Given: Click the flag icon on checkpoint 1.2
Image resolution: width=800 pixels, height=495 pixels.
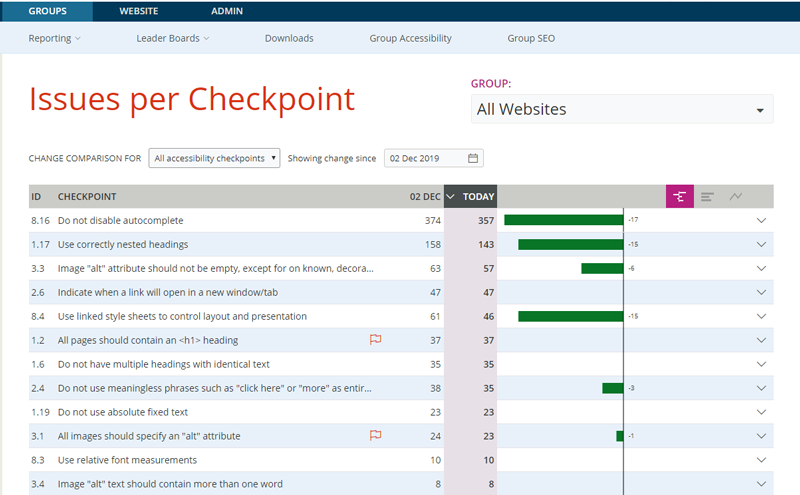Looking at the screenshot, I should pyautogui.click(x=376, y=340).
